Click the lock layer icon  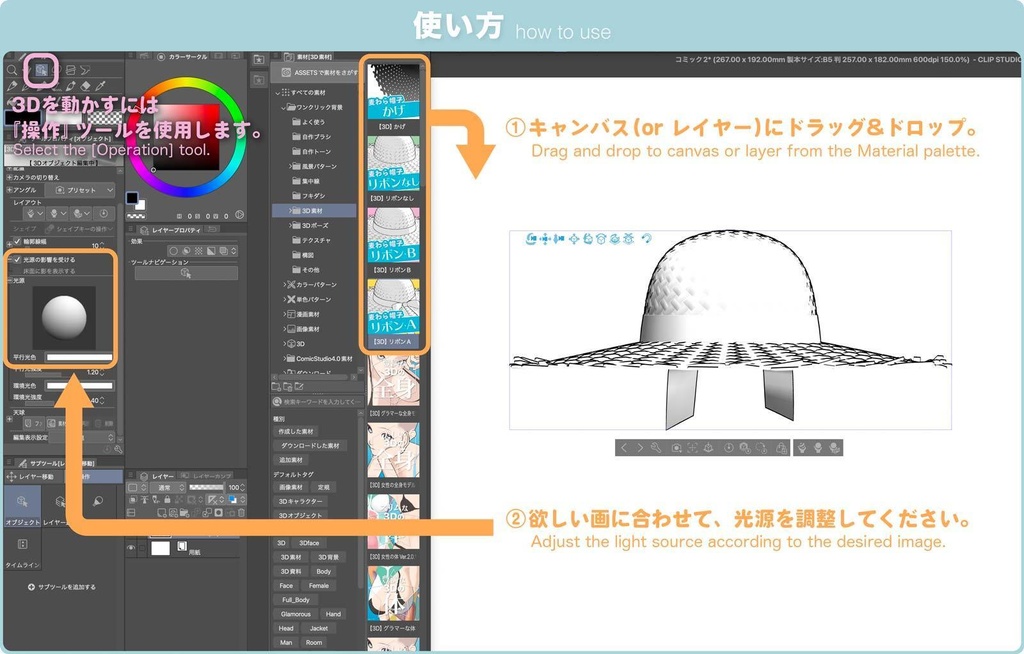coord(168,498)
